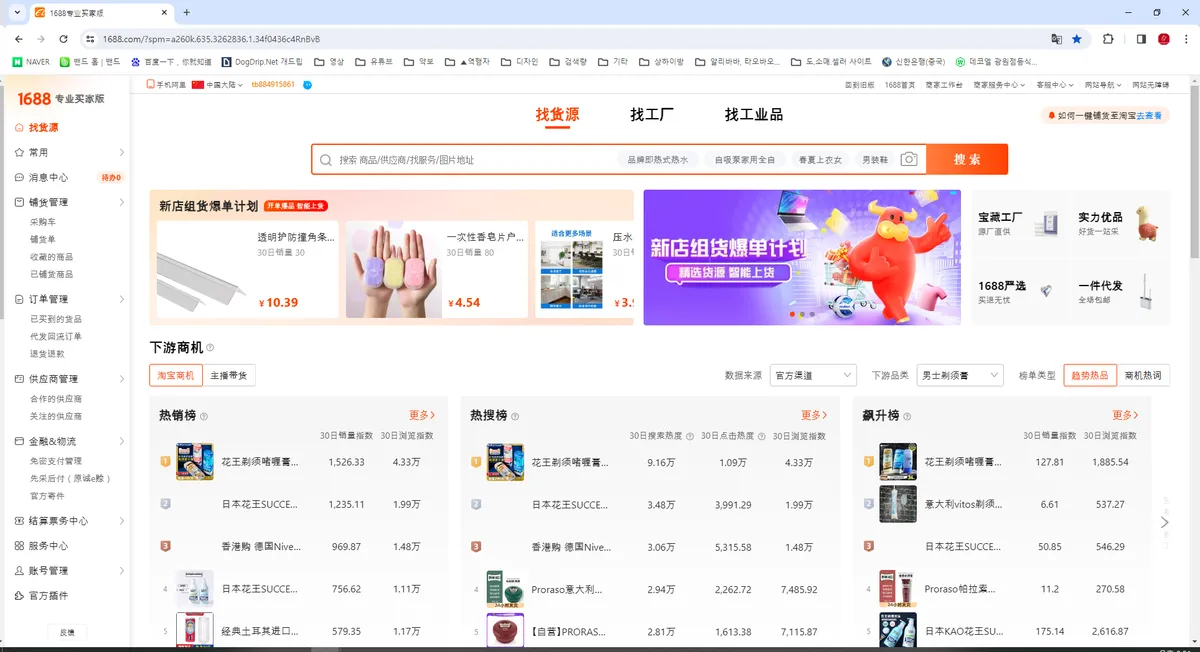Image resolution: width=1200 pixels, height=652 pixels.
Task: Click the help icon next to 下游商机
Action: 210,348
